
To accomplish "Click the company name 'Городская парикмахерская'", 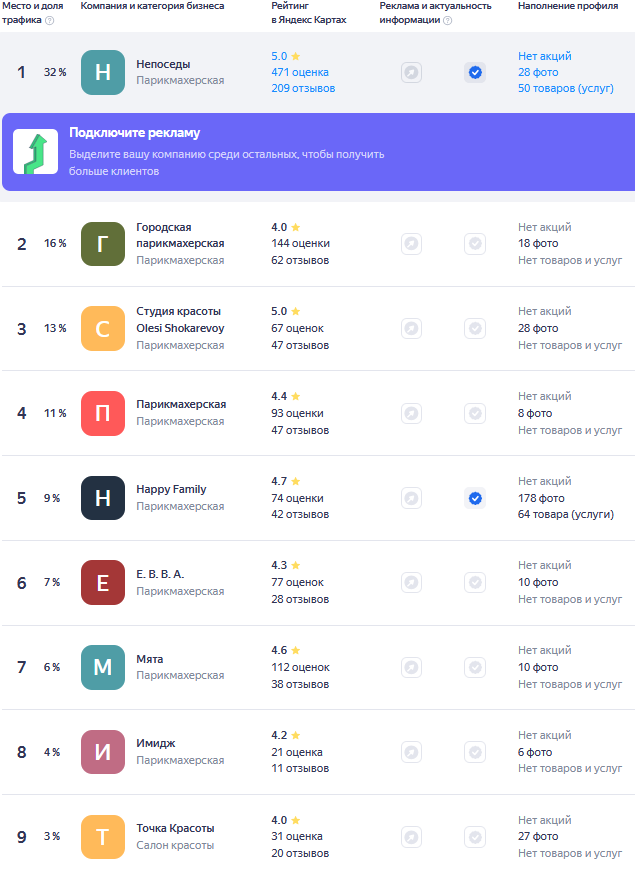I will (180, 235).
